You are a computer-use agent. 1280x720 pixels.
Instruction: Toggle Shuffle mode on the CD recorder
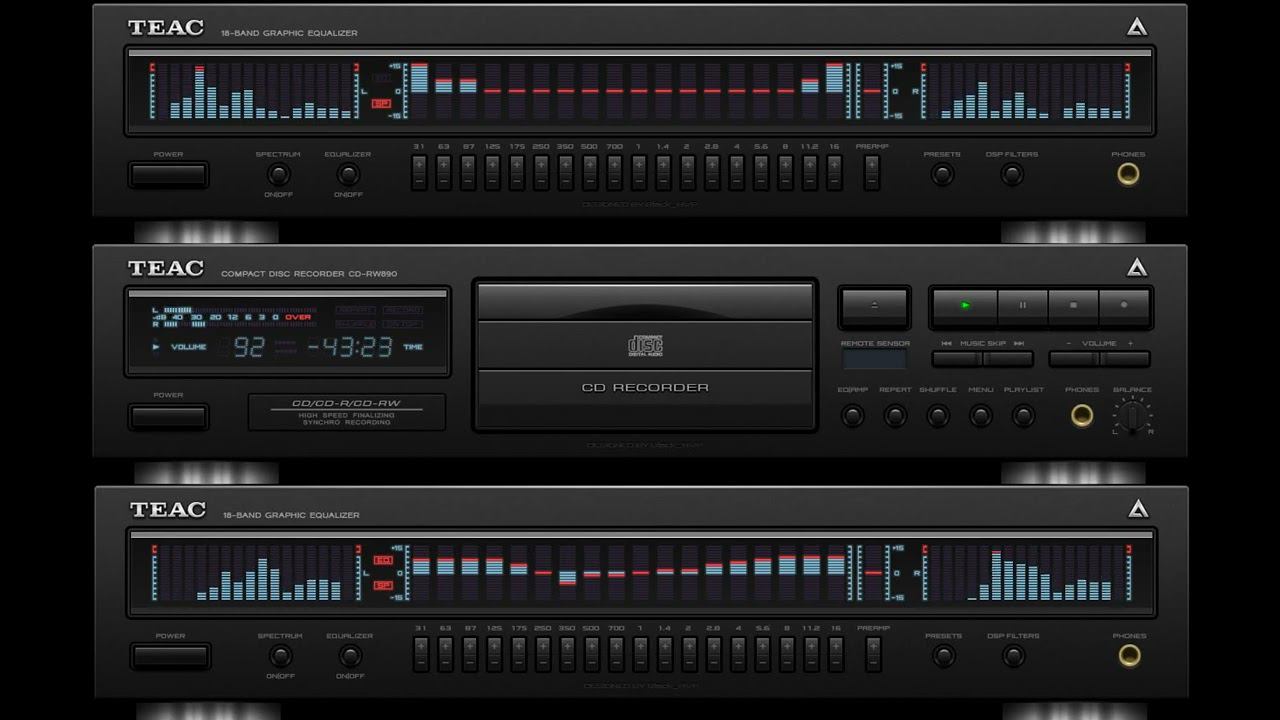[938, 415]
